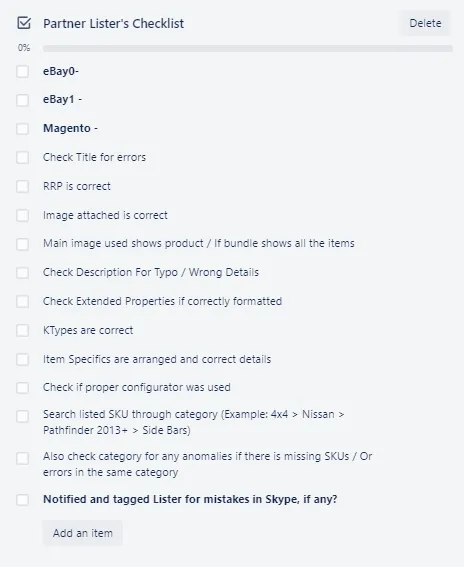Check the category anomalies missing SKUs checkbox

click(22, 458)
